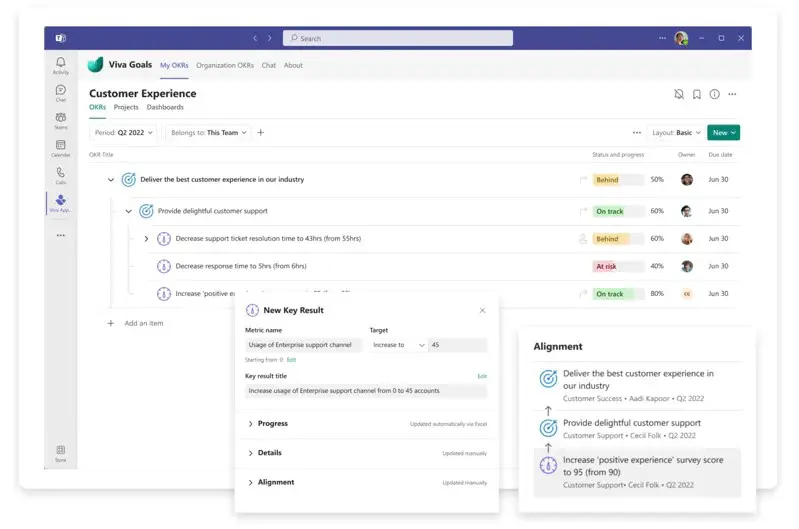
Task: Click goal icon of Provide delightful customer support
Action: [146, 211]
